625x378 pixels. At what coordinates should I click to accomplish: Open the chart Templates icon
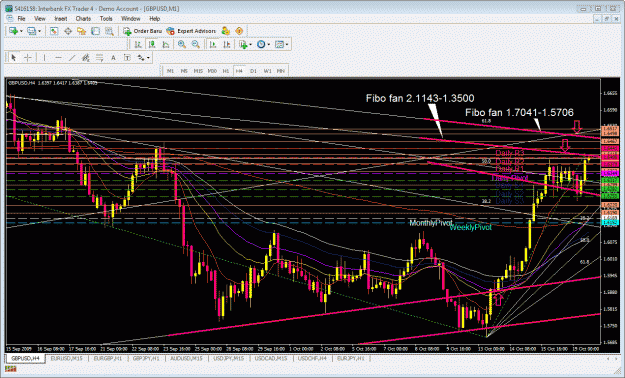pyautogui.click(x=279, y=45)
